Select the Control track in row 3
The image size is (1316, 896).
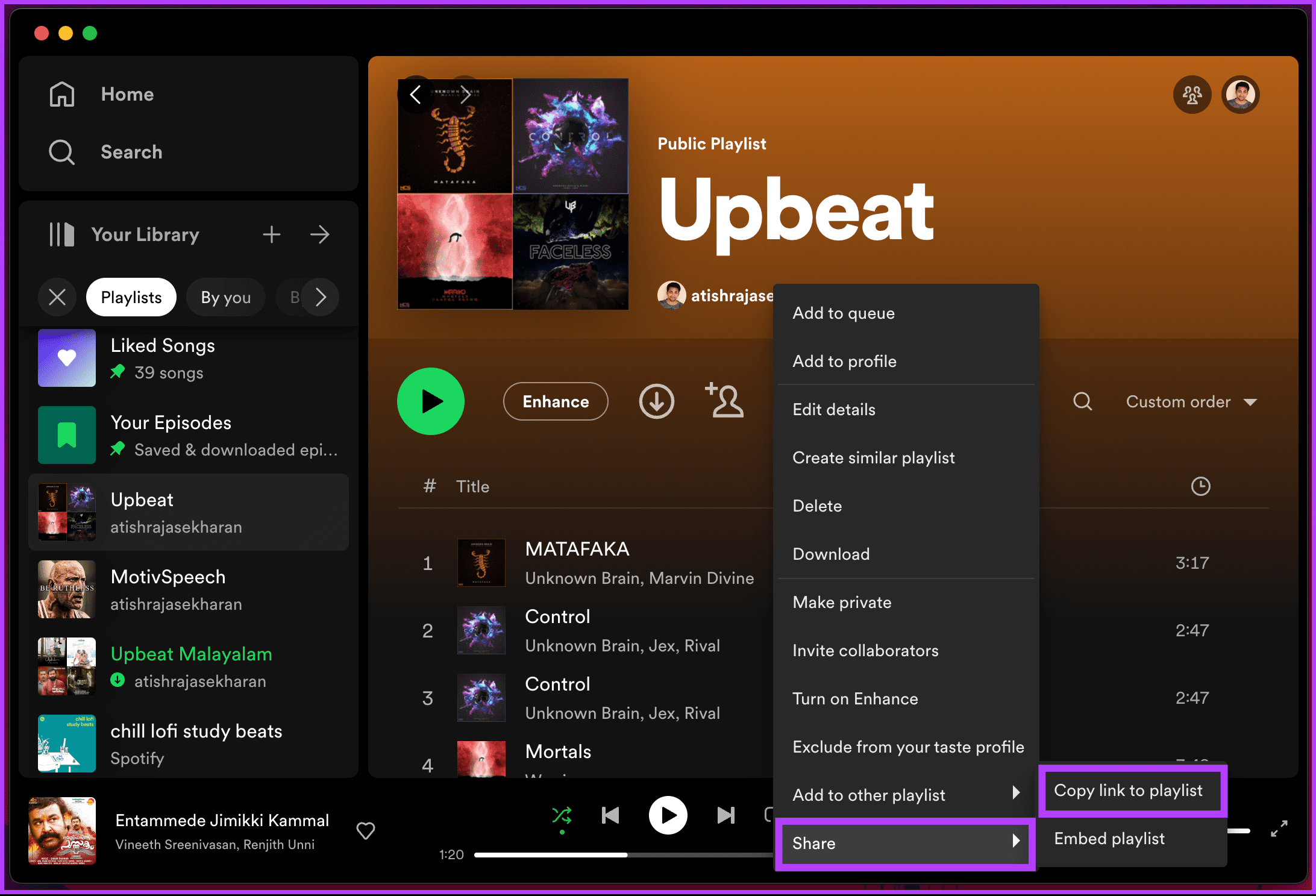557,684
